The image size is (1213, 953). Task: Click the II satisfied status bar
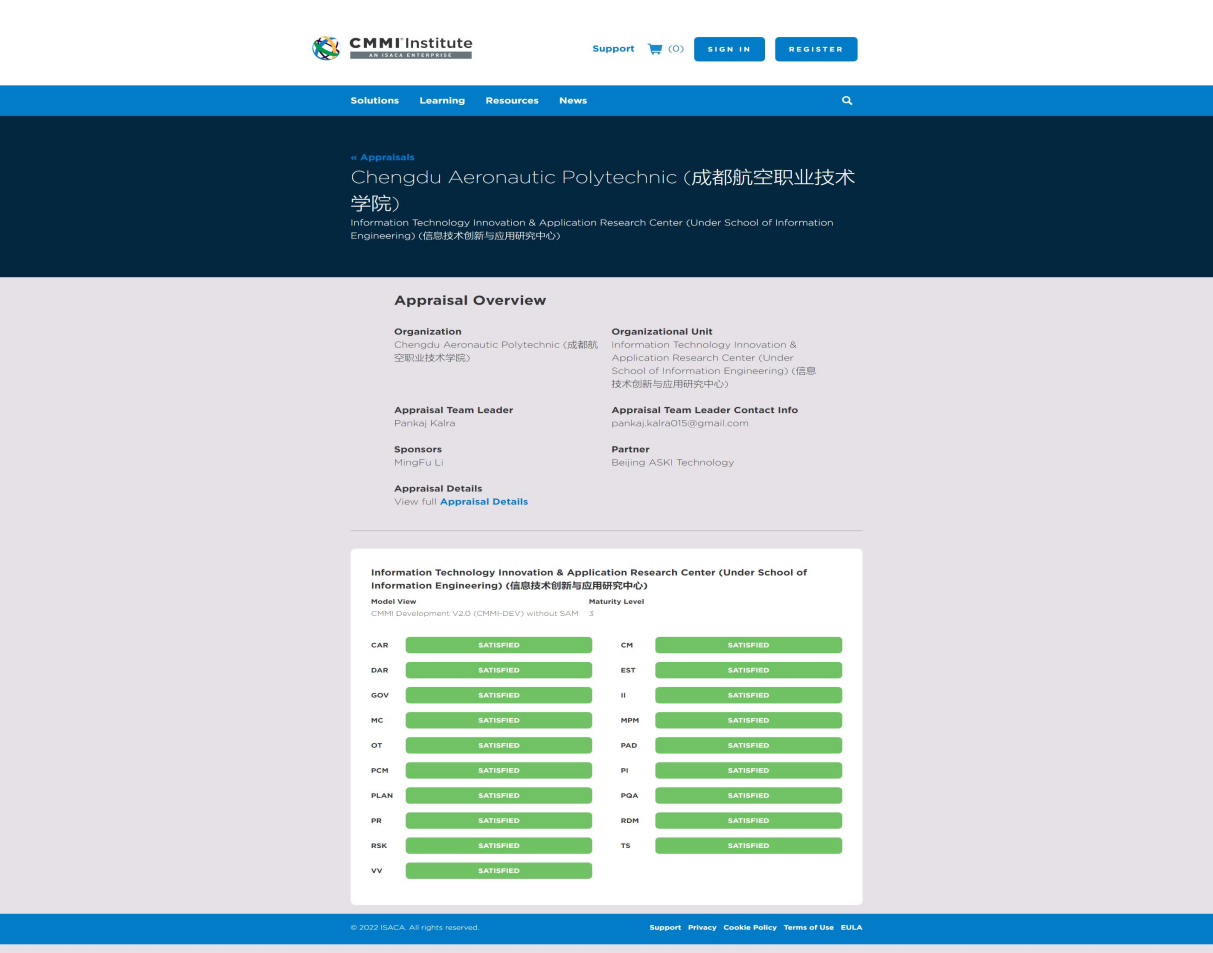coord(748,695)
